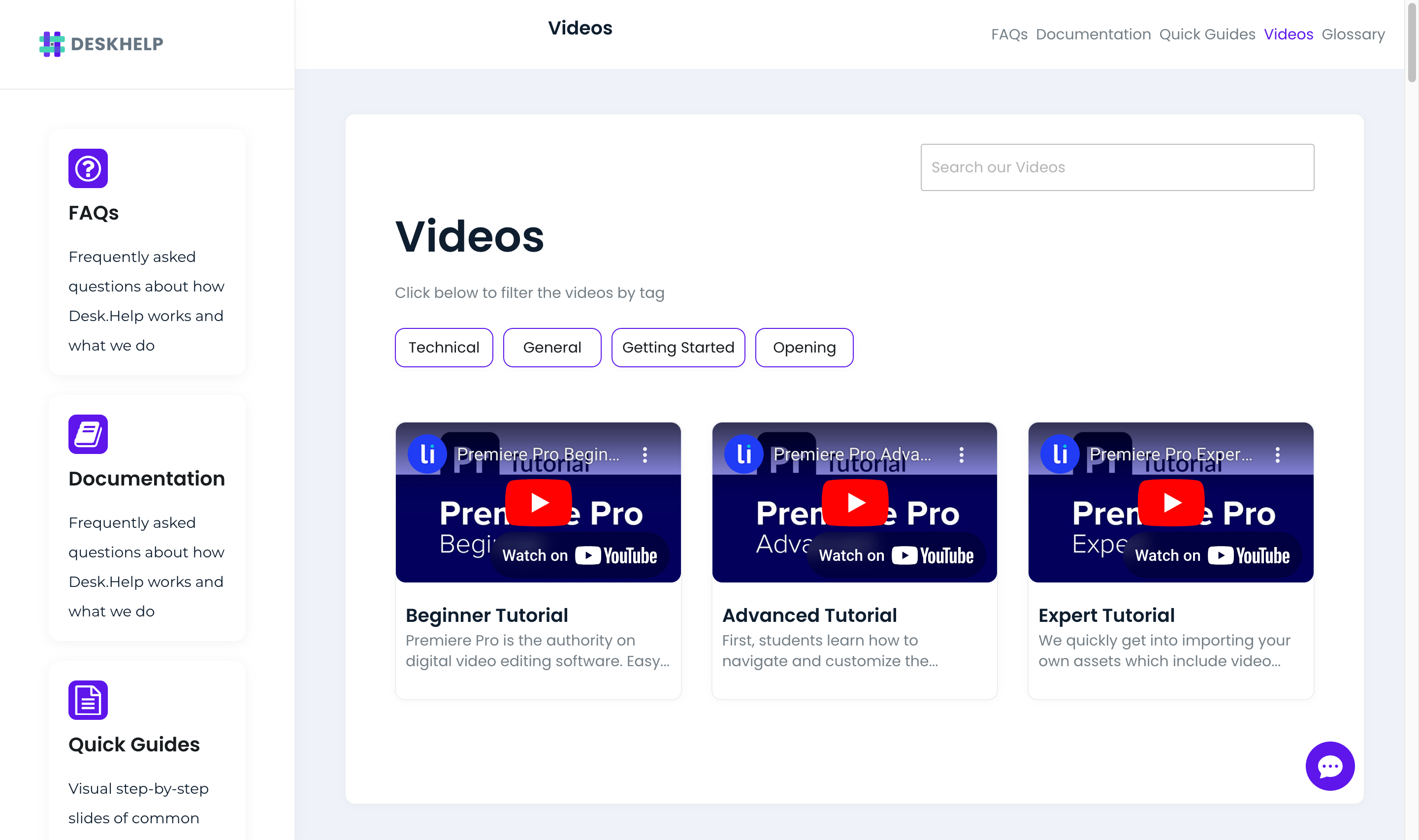
Task: Play the Premiere Pro Expert video
Action: pyautogui.click(x=1170, y=503)
